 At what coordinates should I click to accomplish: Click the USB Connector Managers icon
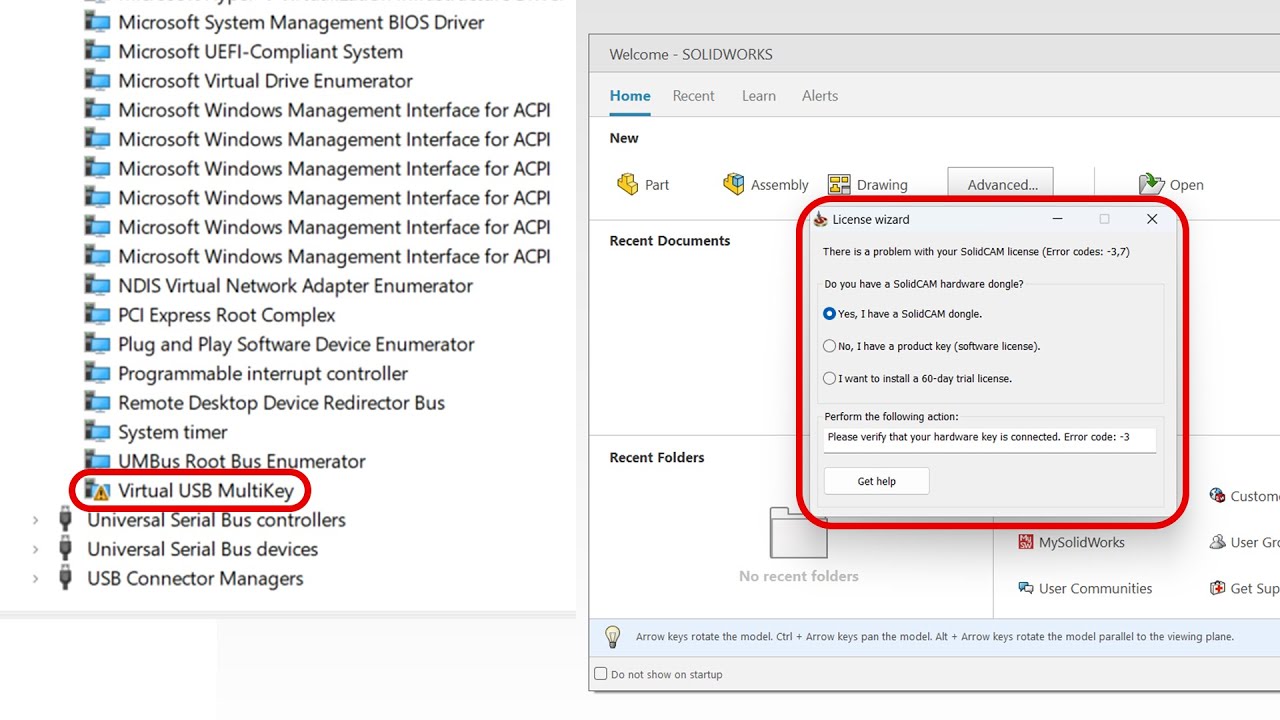[x=66, y=578]
